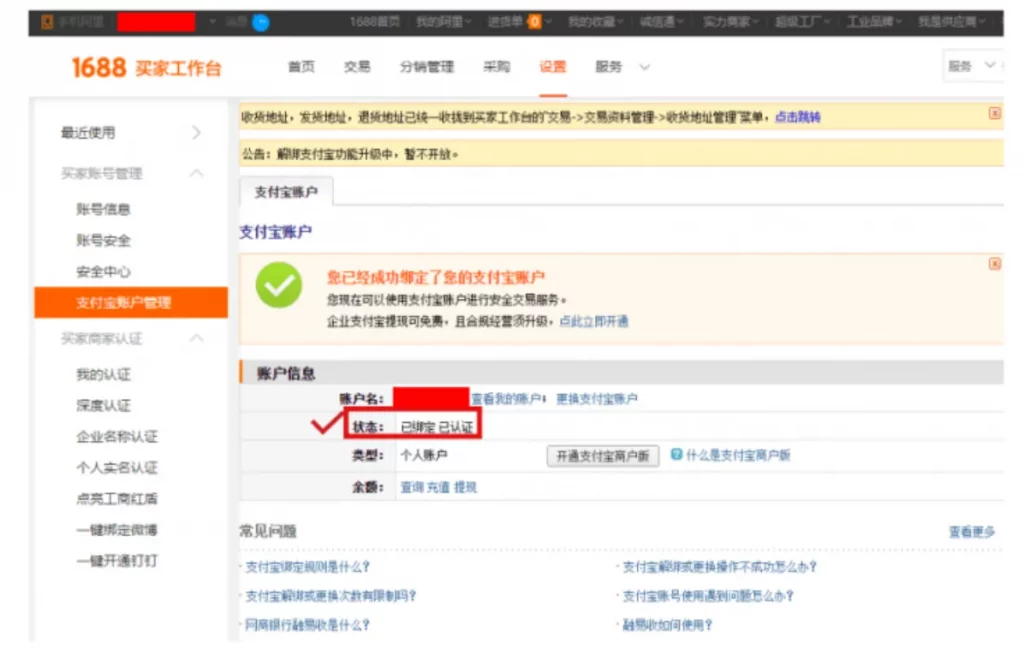
Task: Expand 最近使用 in the sidebar
Action: (x=196, y=133)
